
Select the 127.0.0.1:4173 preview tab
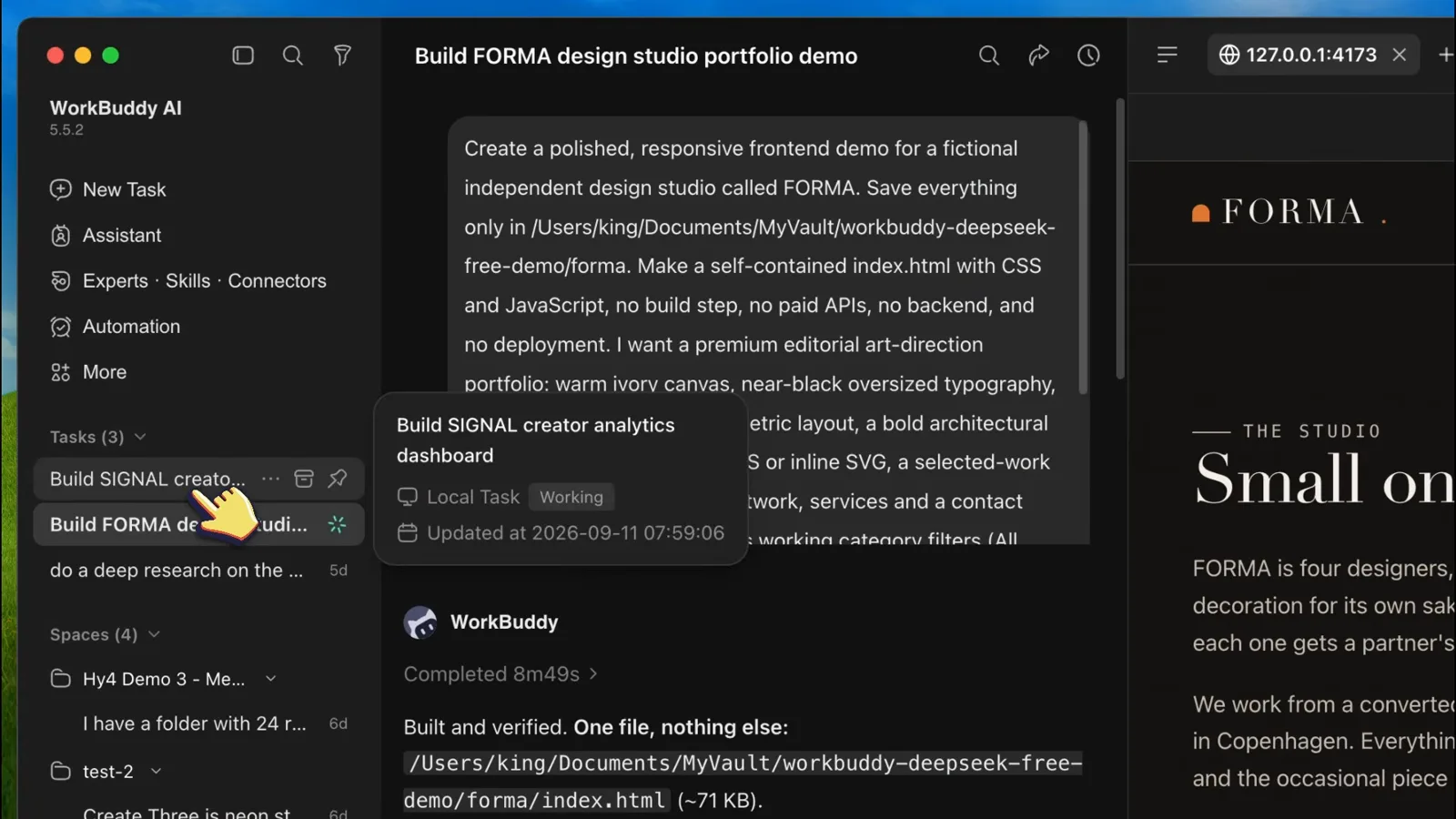pos(1313,55)
